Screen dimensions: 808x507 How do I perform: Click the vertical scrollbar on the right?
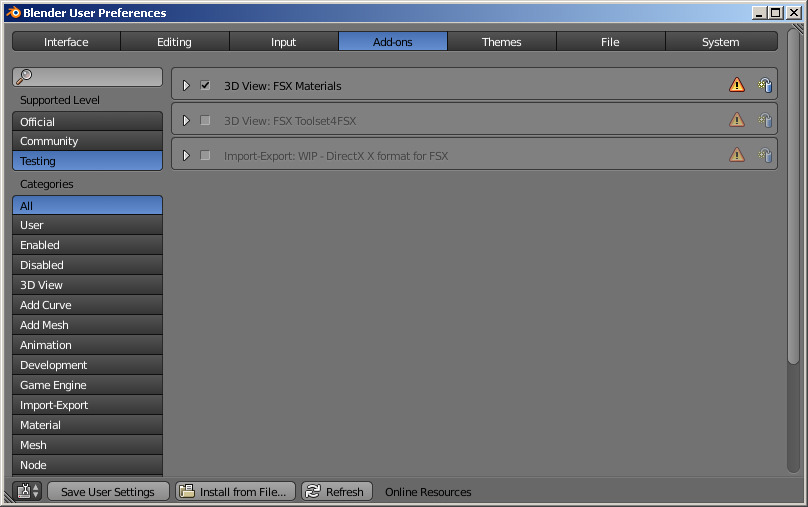pos(794,196)
